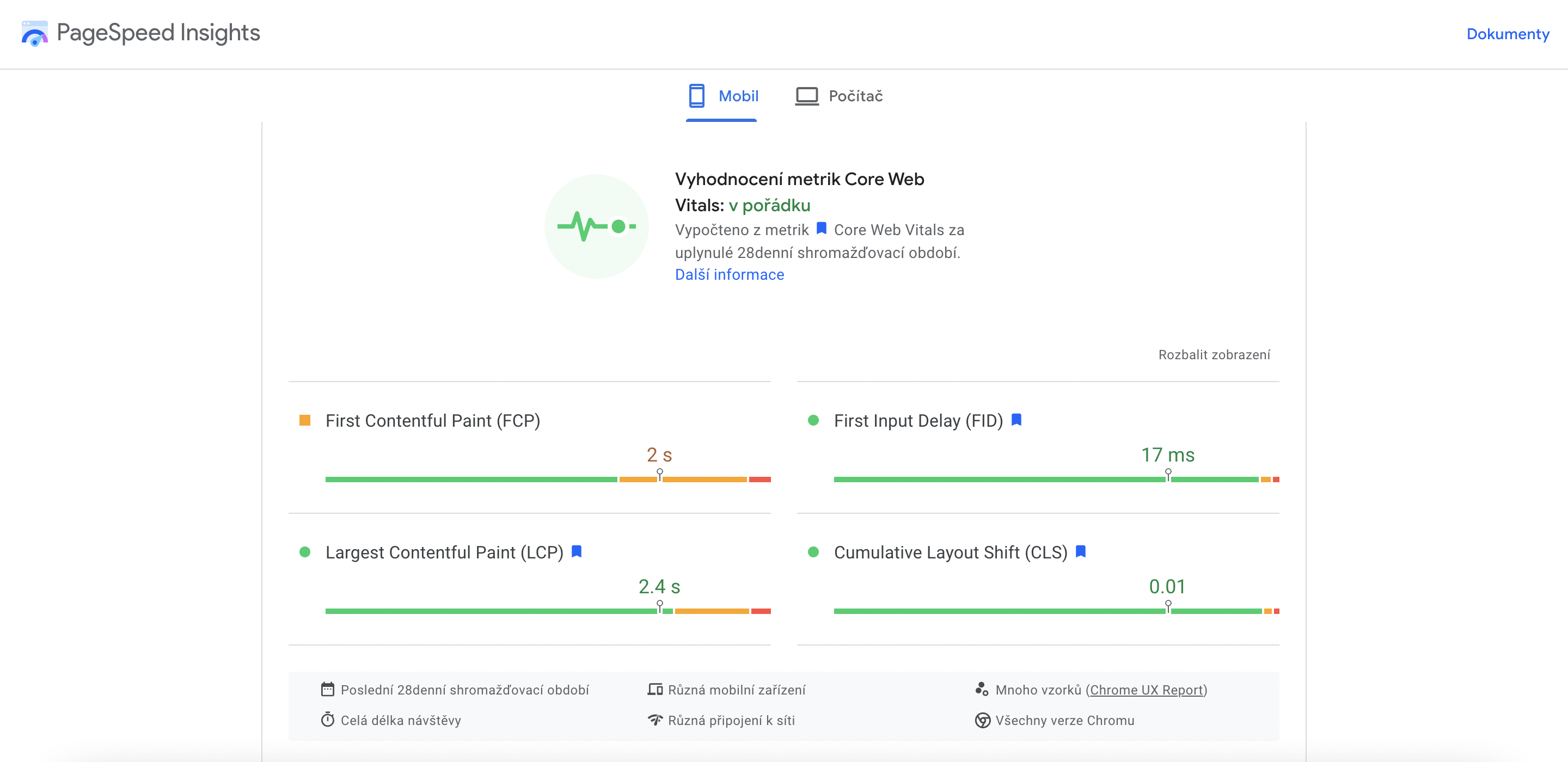This screenshot has width=1568, height=762.
Task: Click the bookmark icon next to CLS
Action: pos(1080,551)
